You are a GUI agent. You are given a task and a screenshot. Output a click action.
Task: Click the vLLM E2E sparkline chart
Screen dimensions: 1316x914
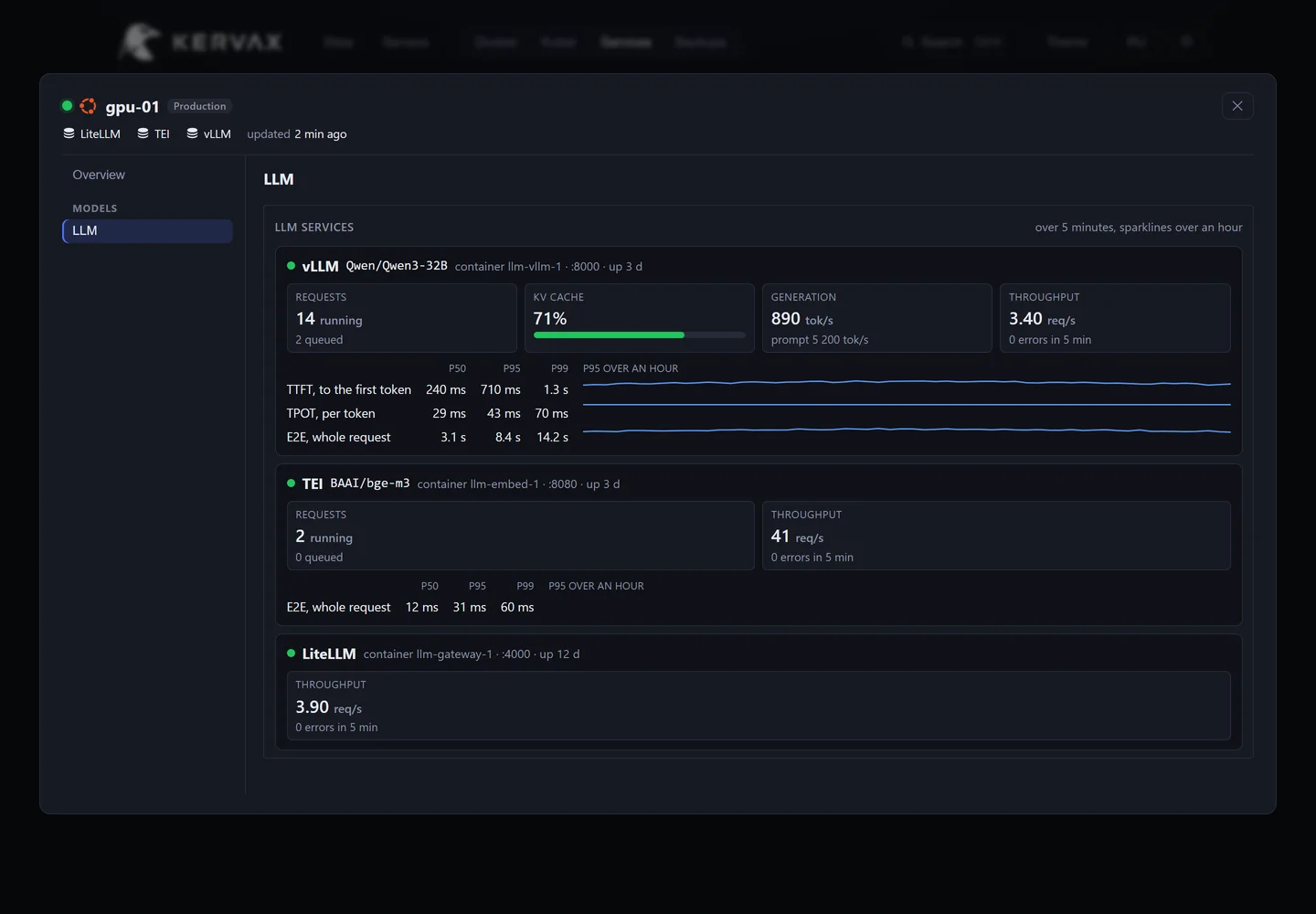(907, 430)
